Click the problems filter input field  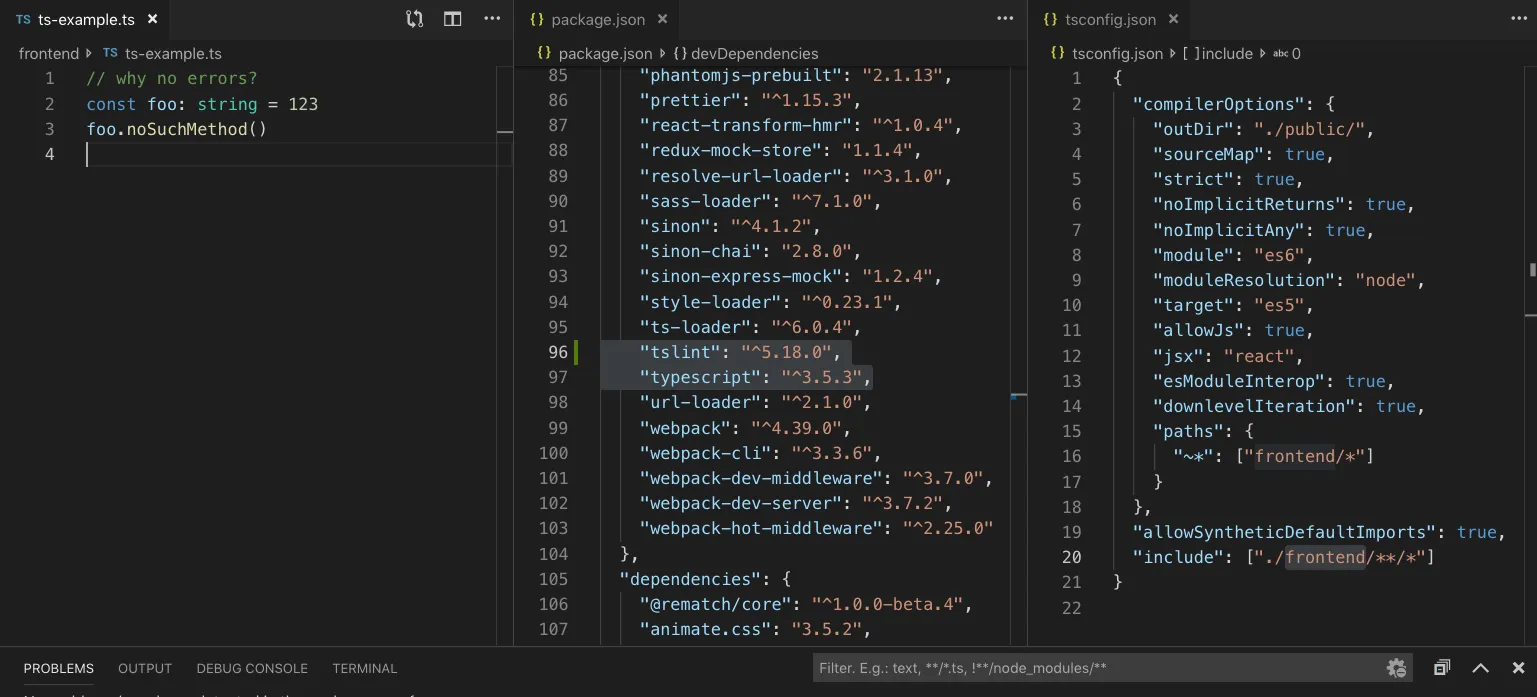click(x=1098, y=668)
